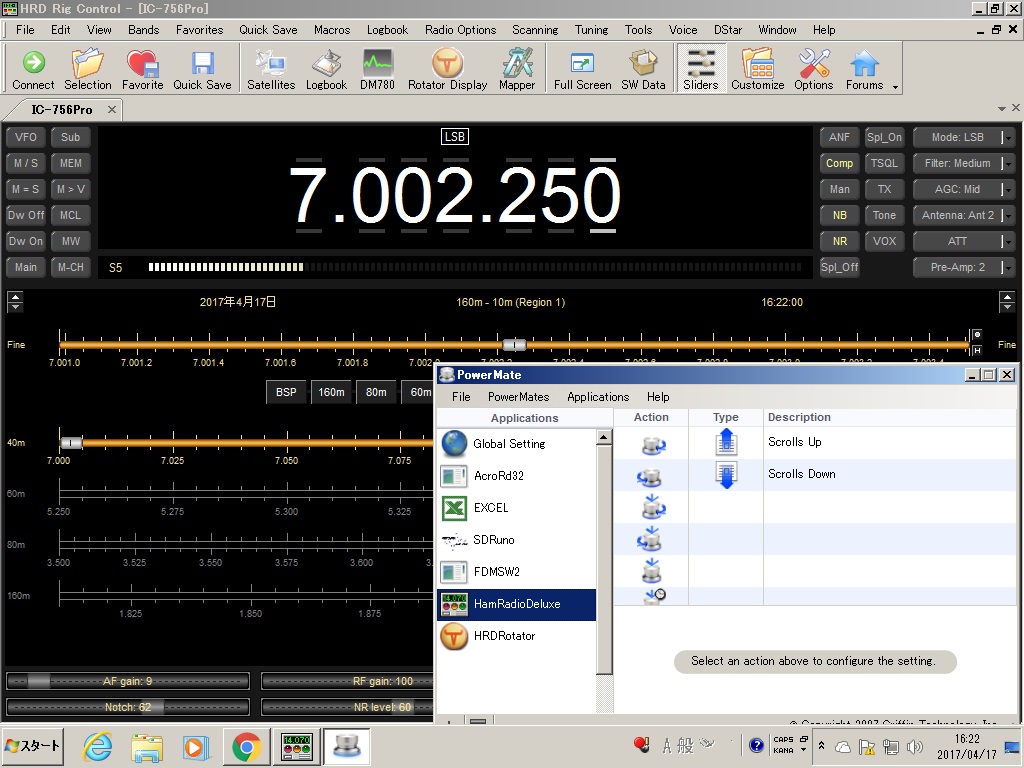Toggle the VOX button

tap(884, 242)
